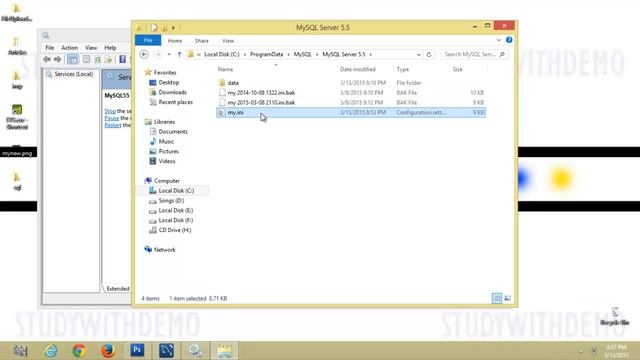Click Services (Local) tree node
The height and width of the screenshot is (360, 640).
pyautogui.click(x=73, y=74)
